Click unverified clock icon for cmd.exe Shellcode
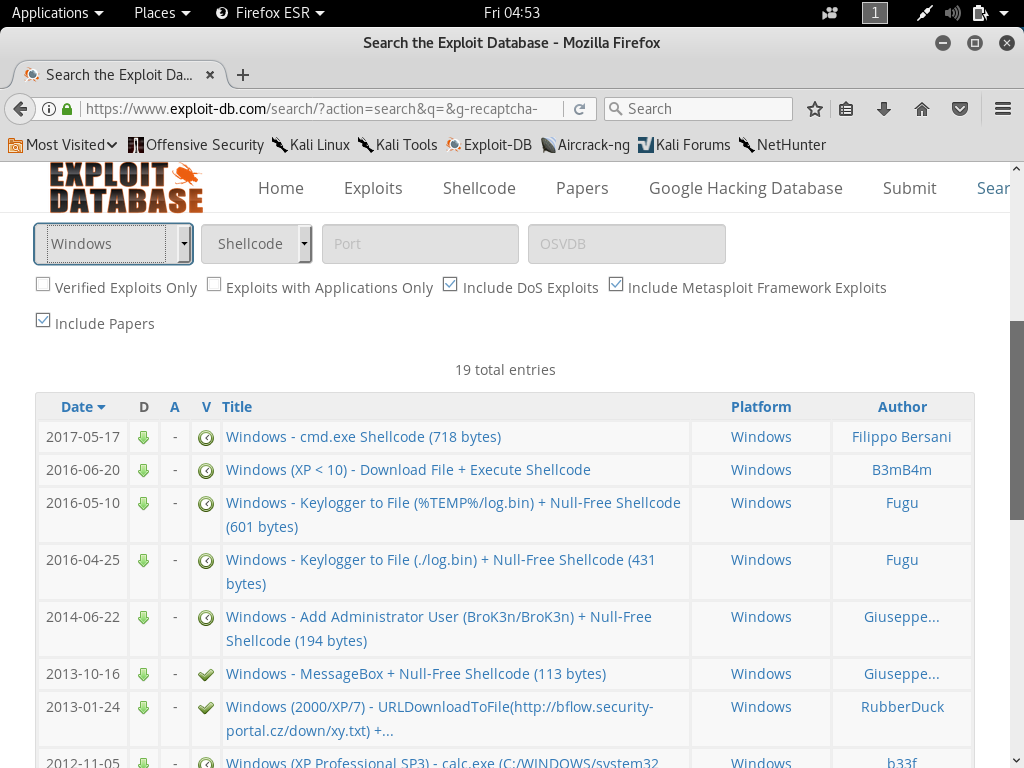The height and width of the screenshot is (768, 1024). click(x=206, y=438)
